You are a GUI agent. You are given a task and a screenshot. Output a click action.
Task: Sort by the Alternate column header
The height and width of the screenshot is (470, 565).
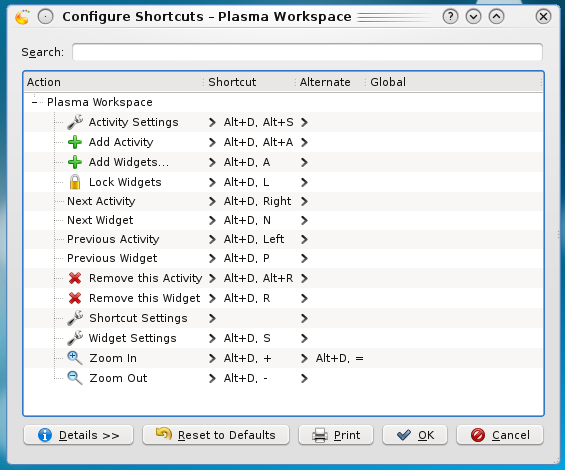pyautogui.click(x=330, y=82)
